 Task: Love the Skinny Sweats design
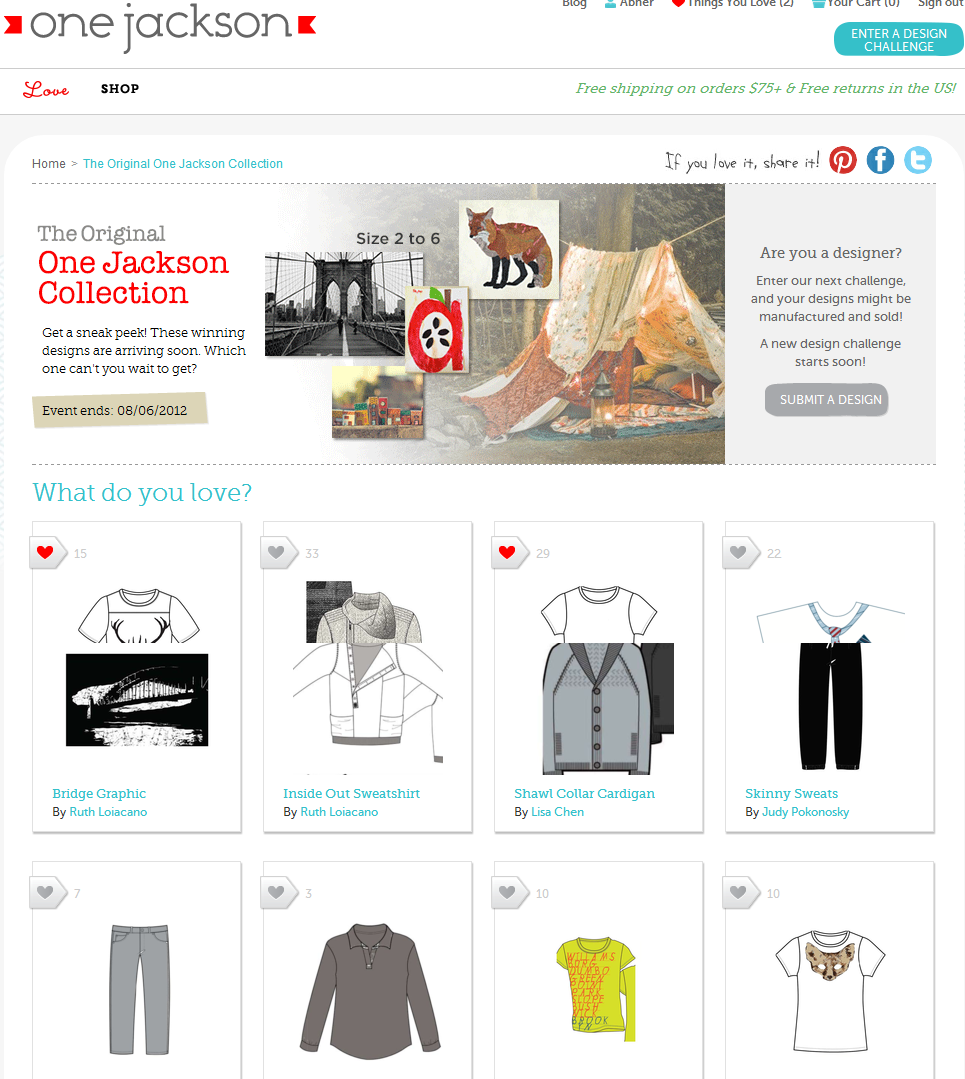(739, 553)
